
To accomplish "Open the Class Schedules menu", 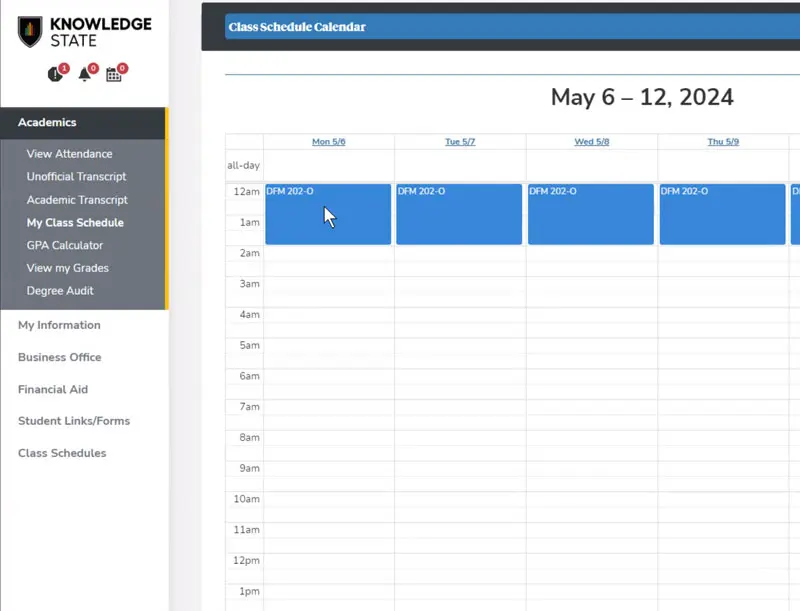I will click(62, 453).
